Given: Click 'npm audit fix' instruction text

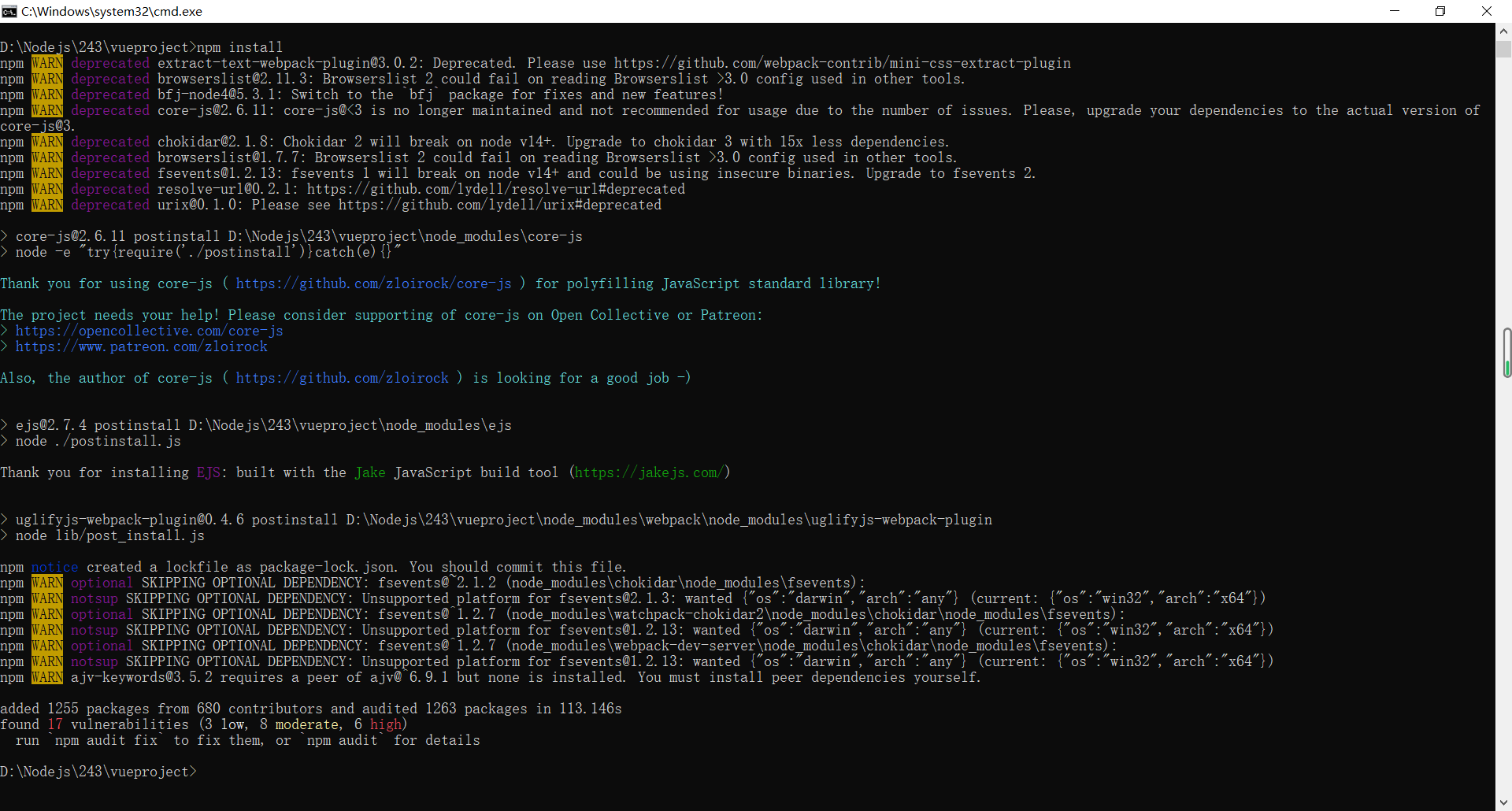Looking at the screenshot, I should coord(106,740).
